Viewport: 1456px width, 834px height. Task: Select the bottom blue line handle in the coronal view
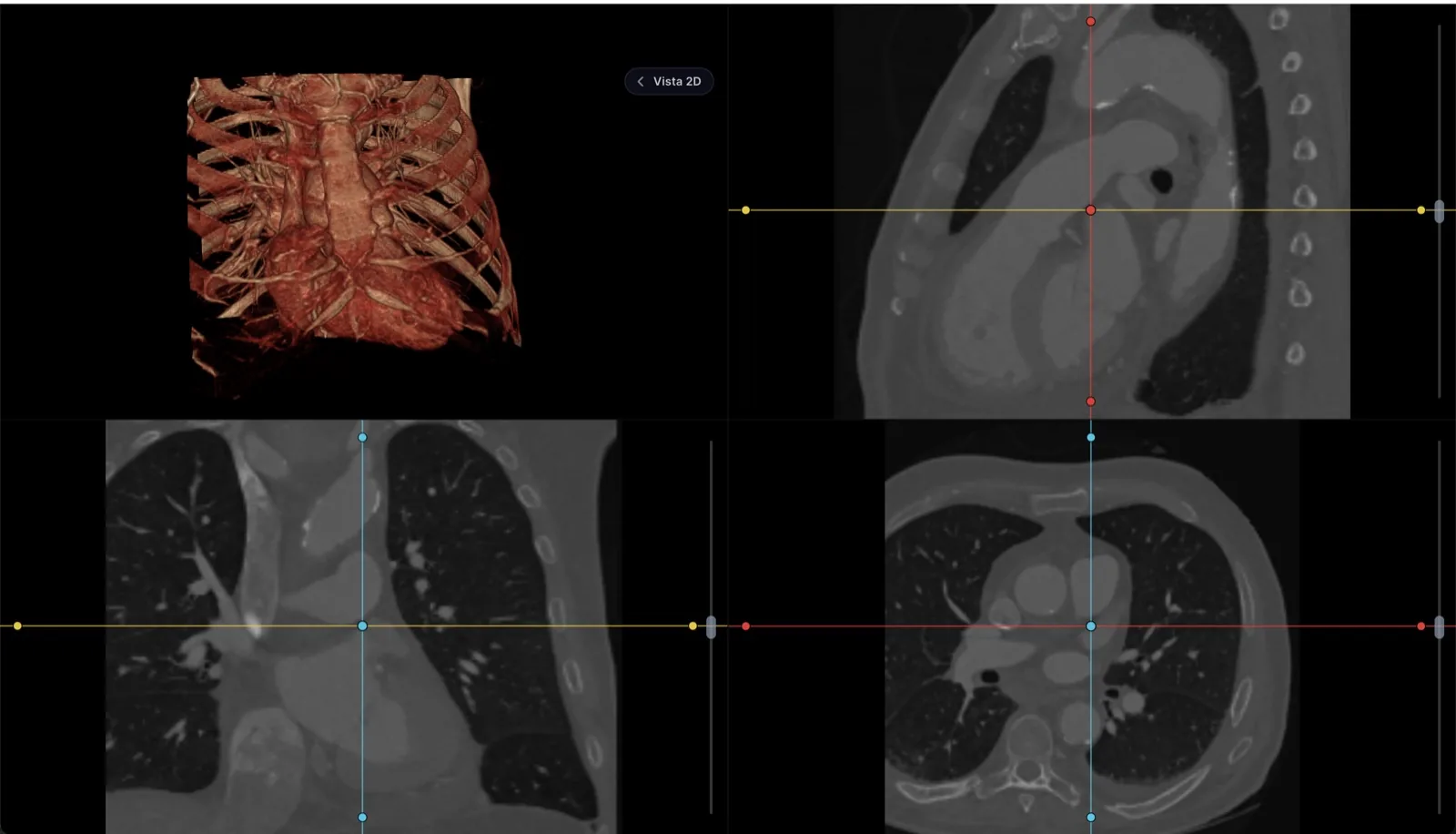pos(362,818)
